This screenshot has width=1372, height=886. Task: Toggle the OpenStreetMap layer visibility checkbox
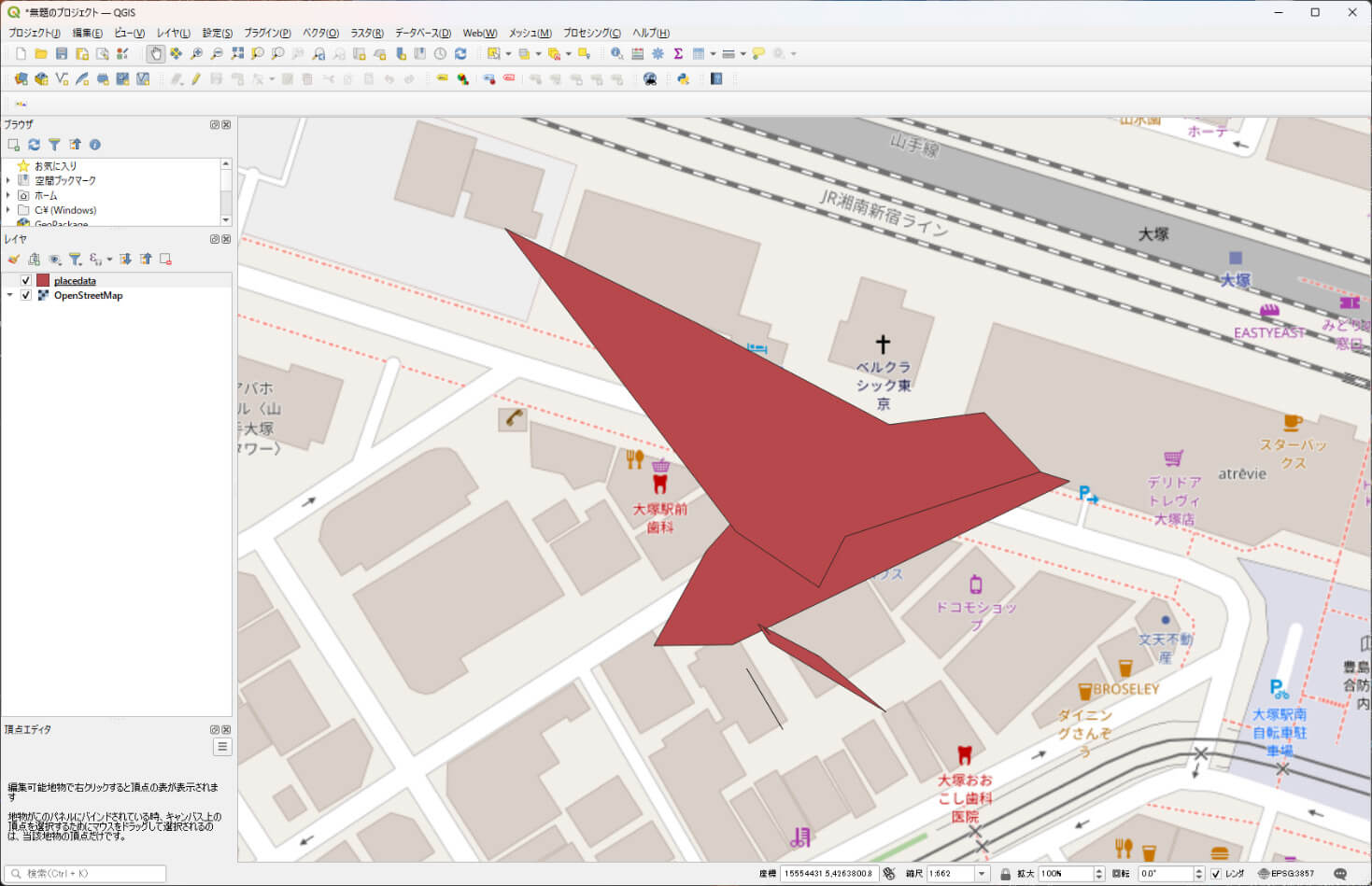pos(26,295)
